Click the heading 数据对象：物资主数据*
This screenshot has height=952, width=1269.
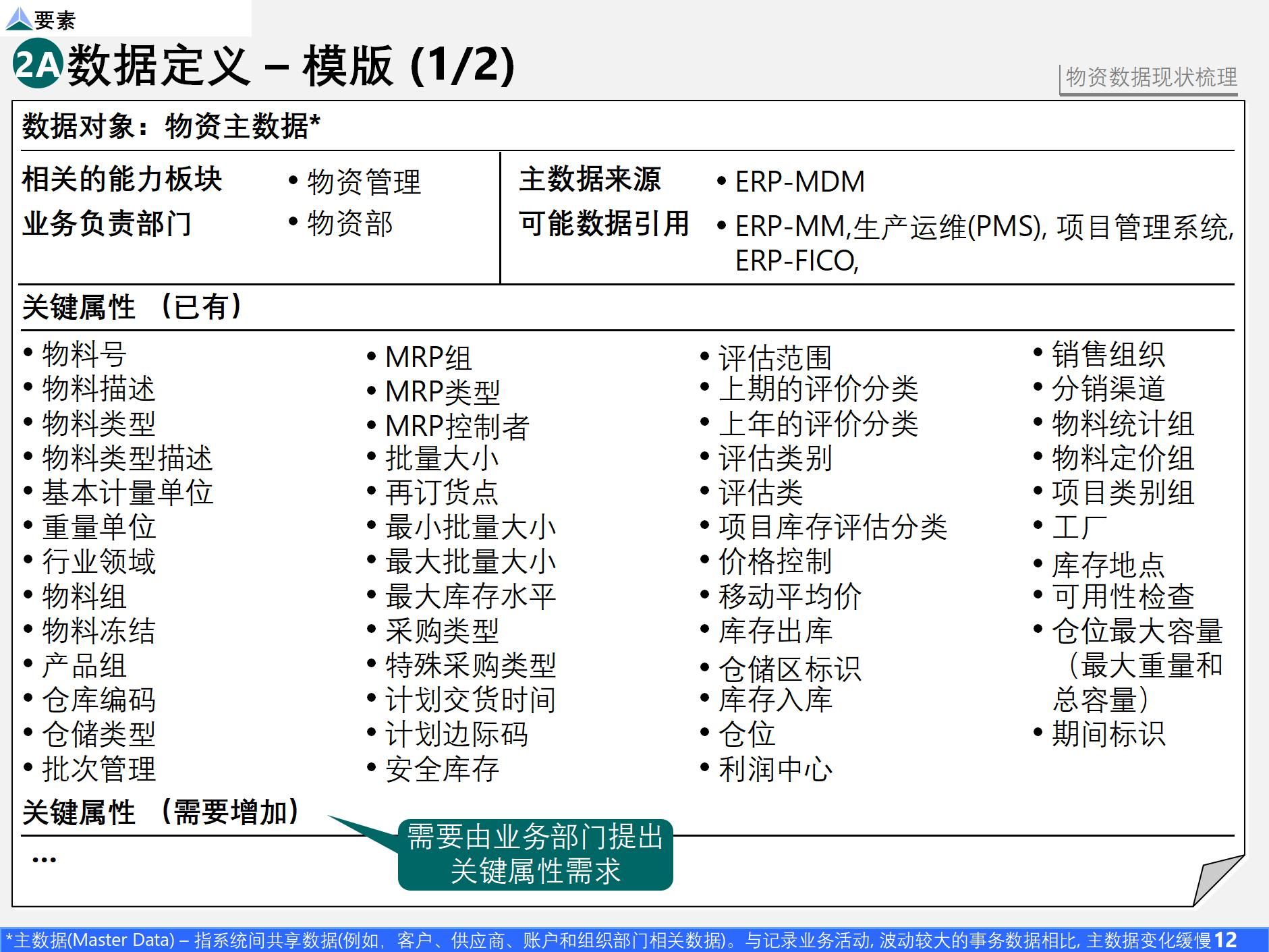[x=171, y=126]
